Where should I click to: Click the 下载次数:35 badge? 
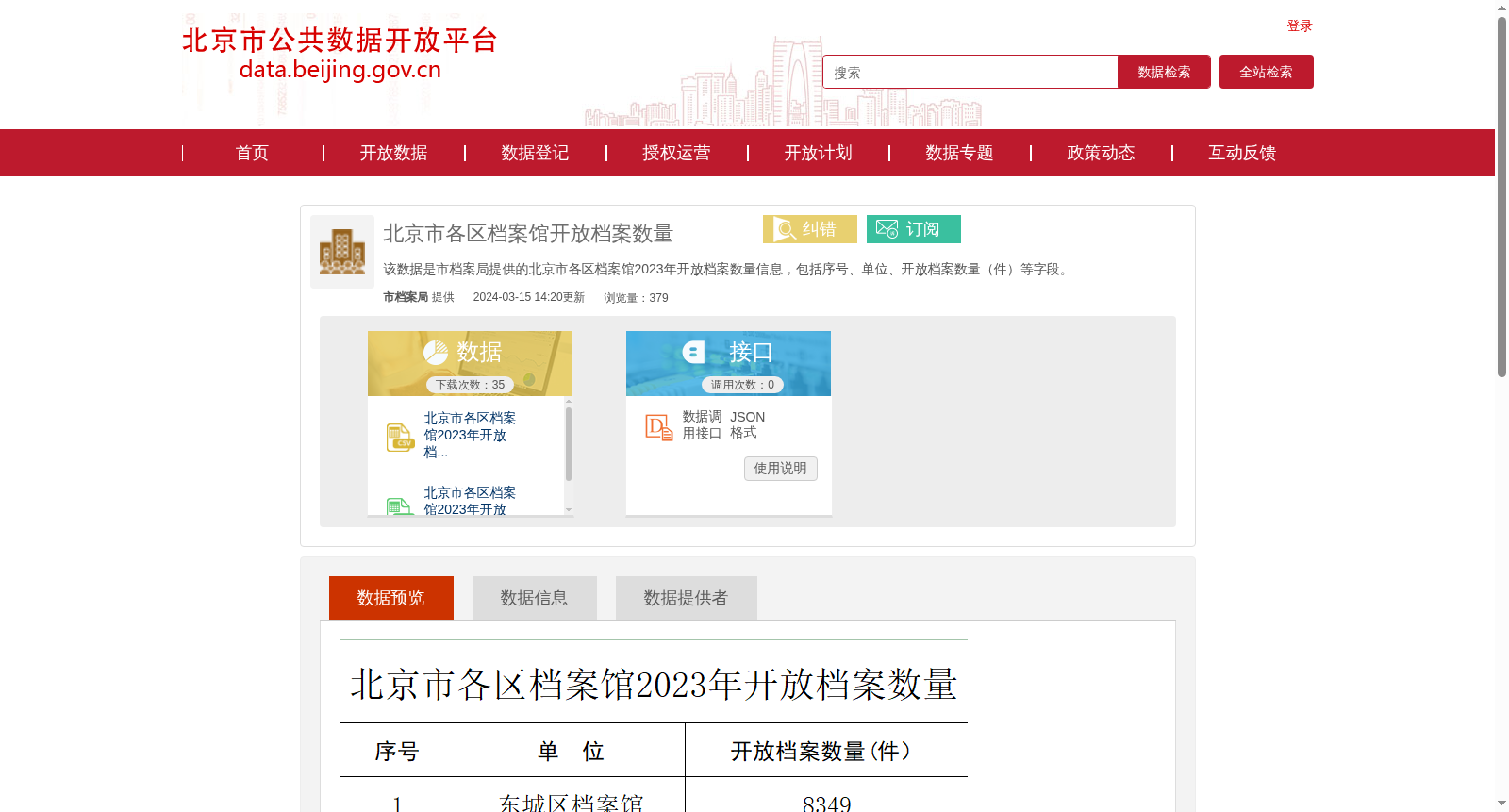[x=470, y=385]
